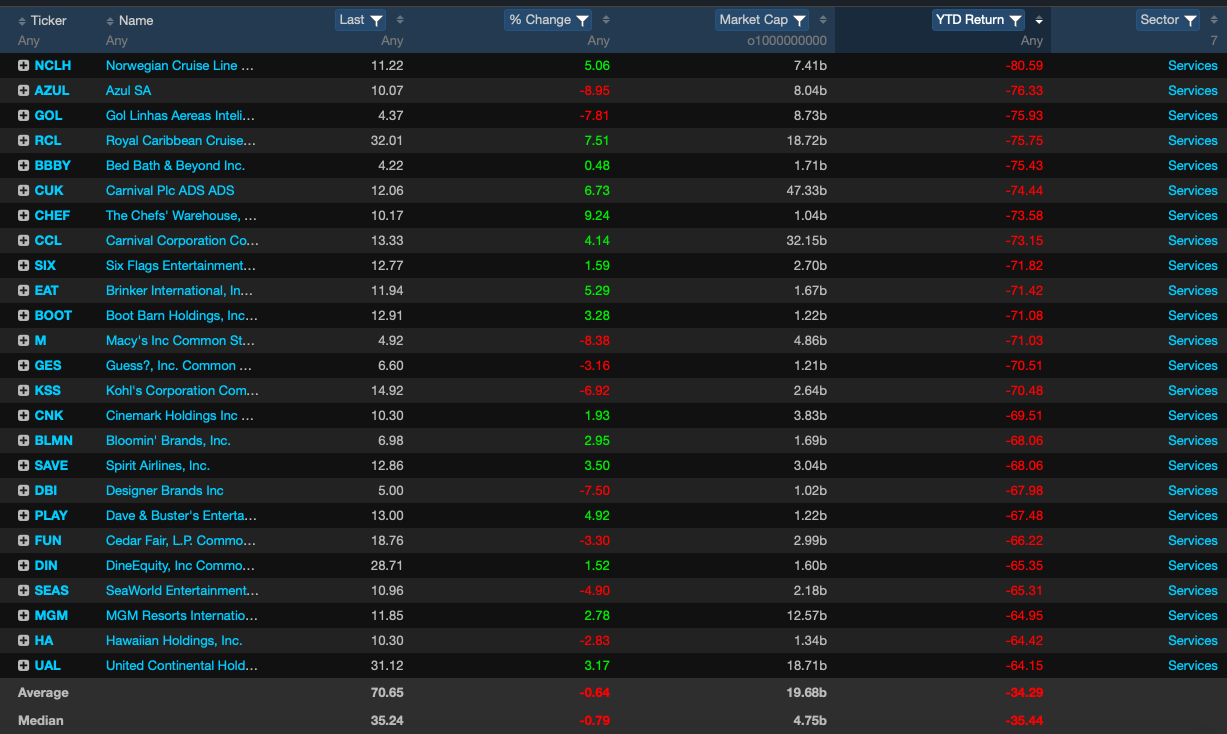The height and width of the screenshot is (734, 1227).
Task: Open the Royal Caribbean Cruise name link
Action: pyautogui.click(x=181, y=140)
